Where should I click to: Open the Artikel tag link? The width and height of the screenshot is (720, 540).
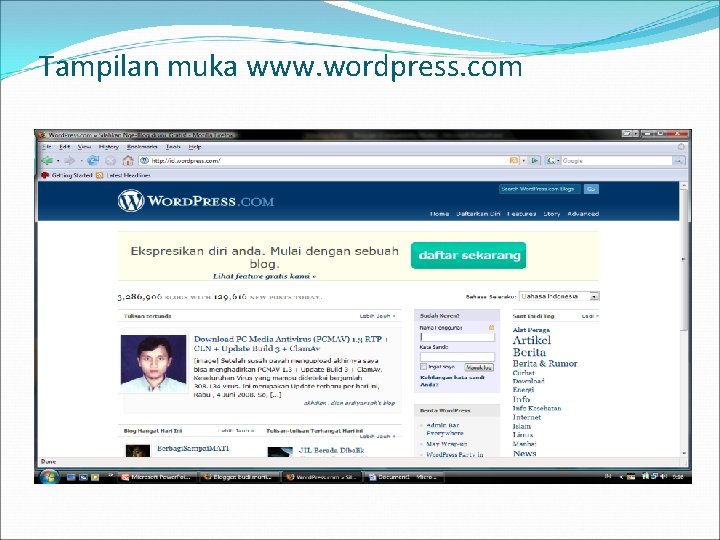point(532,340)
